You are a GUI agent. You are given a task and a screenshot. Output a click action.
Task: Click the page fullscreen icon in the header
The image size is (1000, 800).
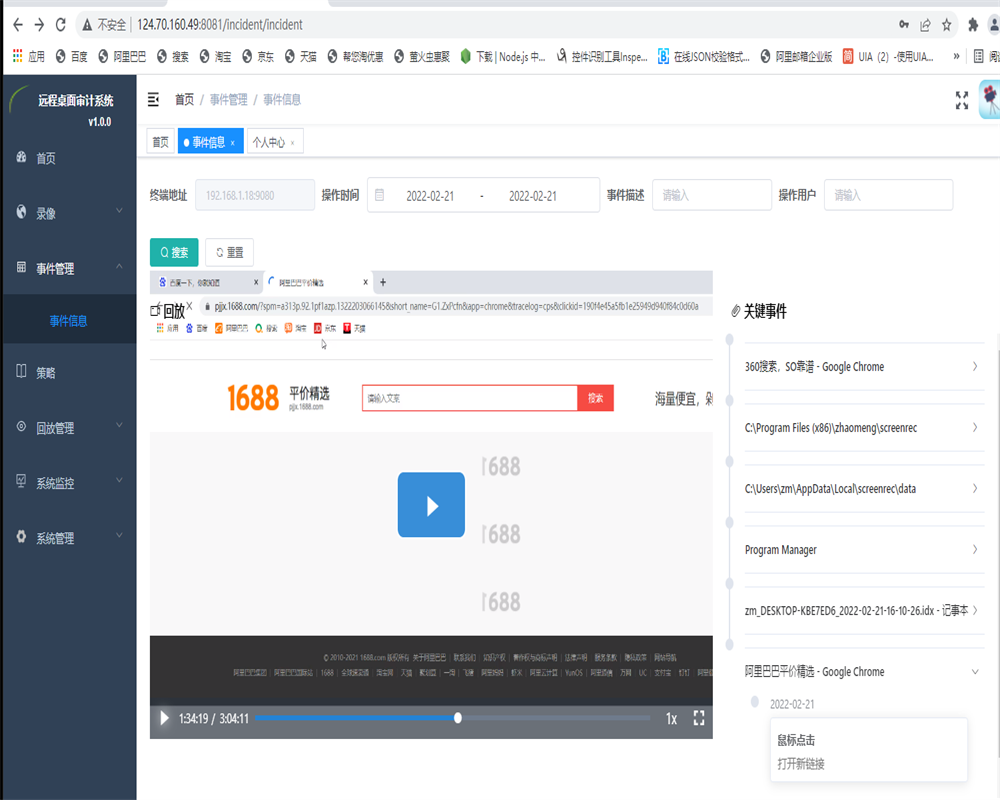click(x=962, y=99)
